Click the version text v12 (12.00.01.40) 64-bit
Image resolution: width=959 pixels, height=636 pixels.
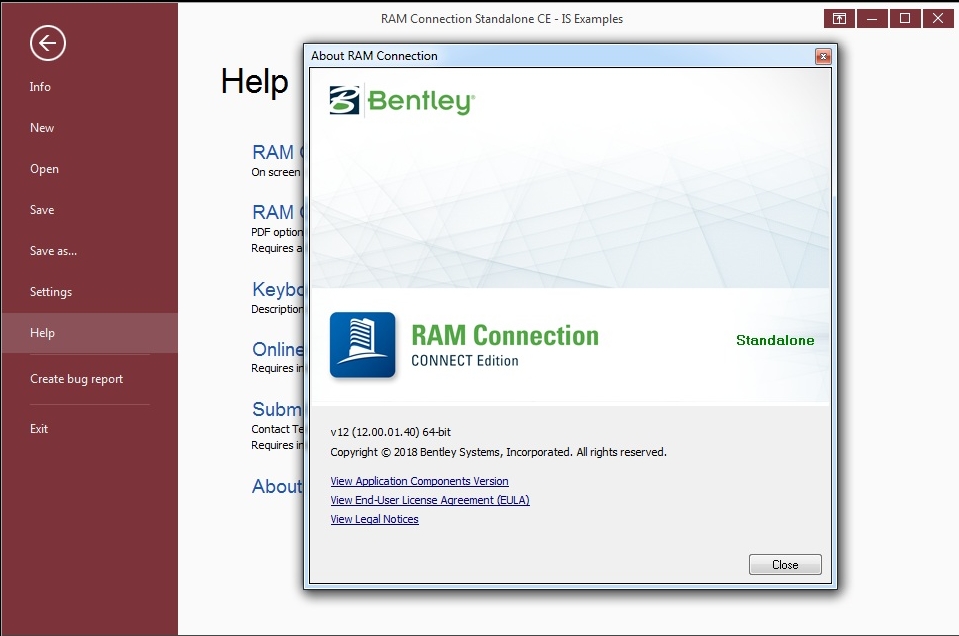pyautogui.click(x=390, y=432)
